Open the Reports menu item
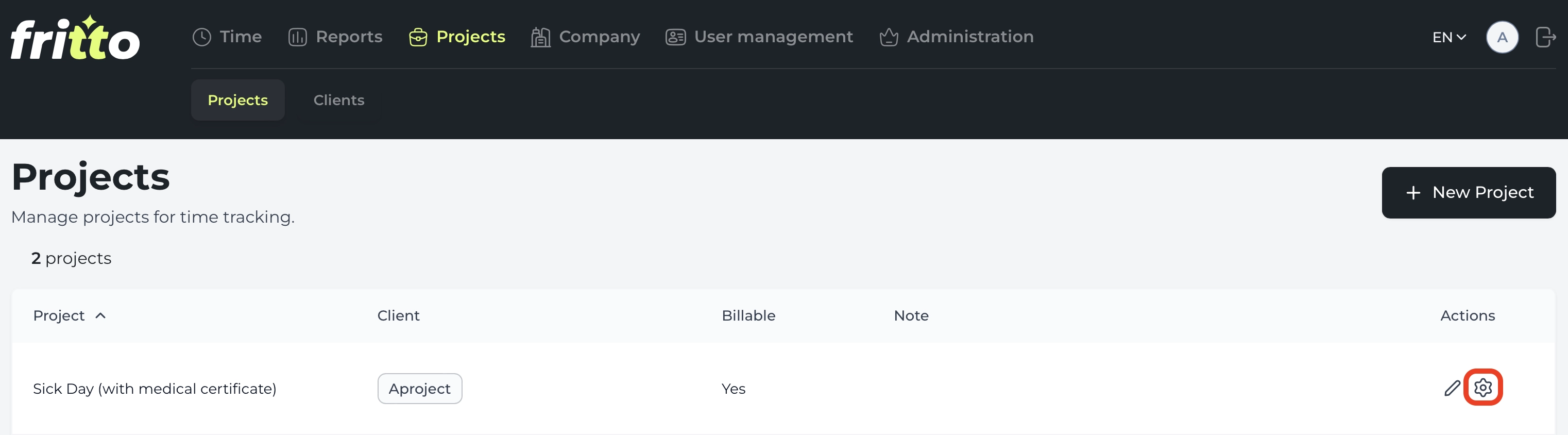The image size is (1568, 435). [335, 37]
